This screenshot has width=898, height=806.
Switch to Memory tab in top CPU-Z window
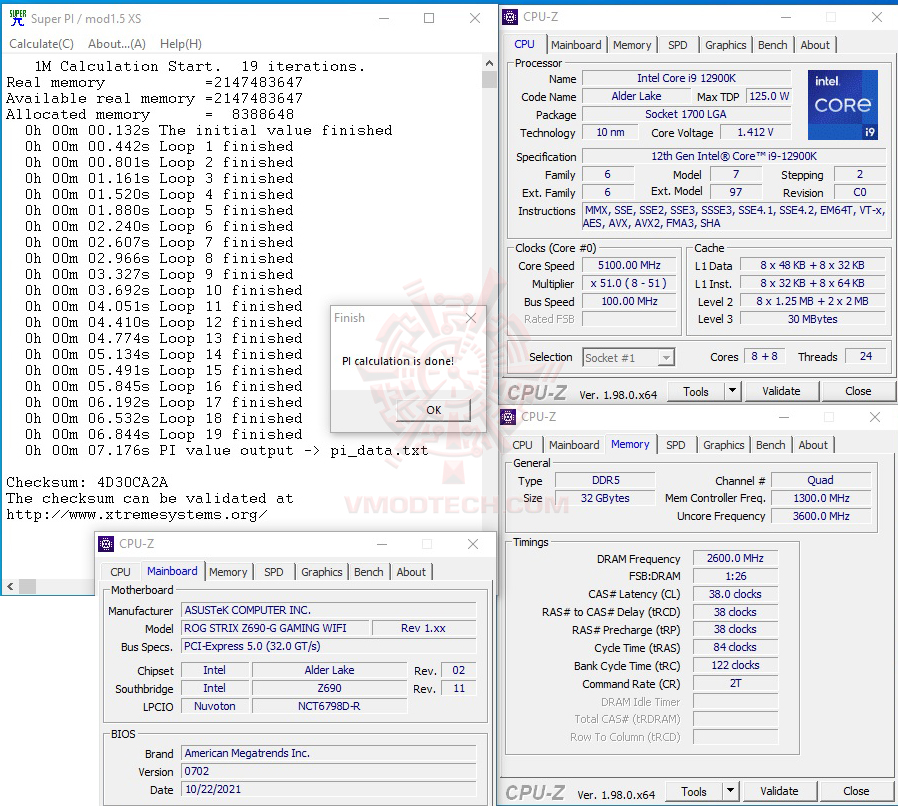pyautogui.click(x=632, y=45)
